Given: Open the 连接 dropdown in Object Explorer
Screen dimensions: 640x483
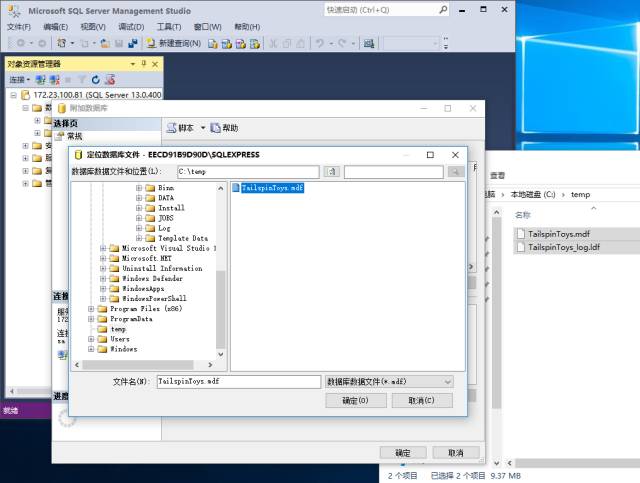Looking at the screenshot, I should coord(20,80).
